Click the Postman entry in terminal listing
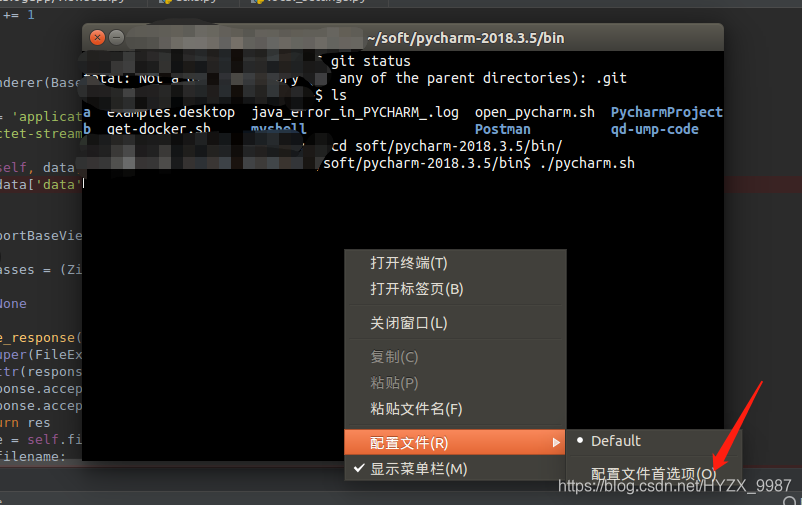The height and width of the screenshot is (505, 802). [503, 129]
